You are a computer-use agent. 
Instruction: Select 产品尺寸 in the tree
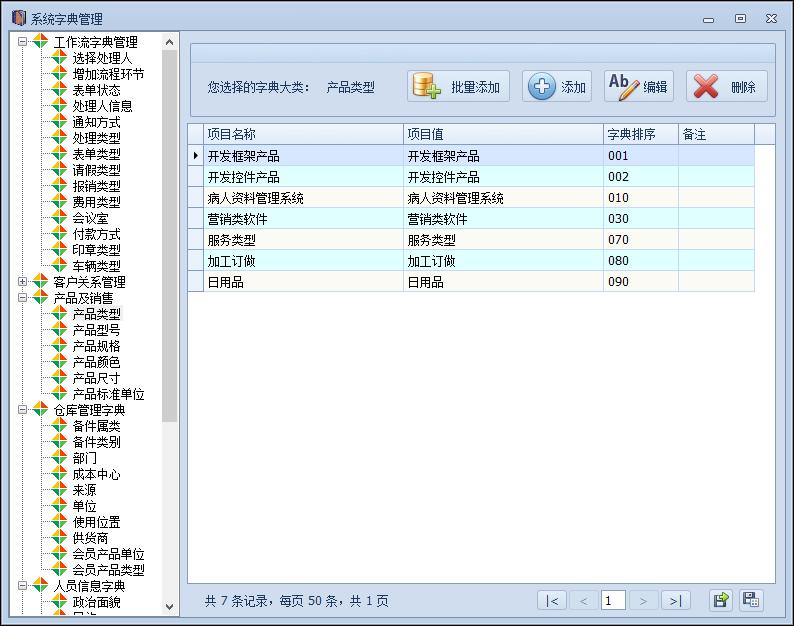point(96,378)
